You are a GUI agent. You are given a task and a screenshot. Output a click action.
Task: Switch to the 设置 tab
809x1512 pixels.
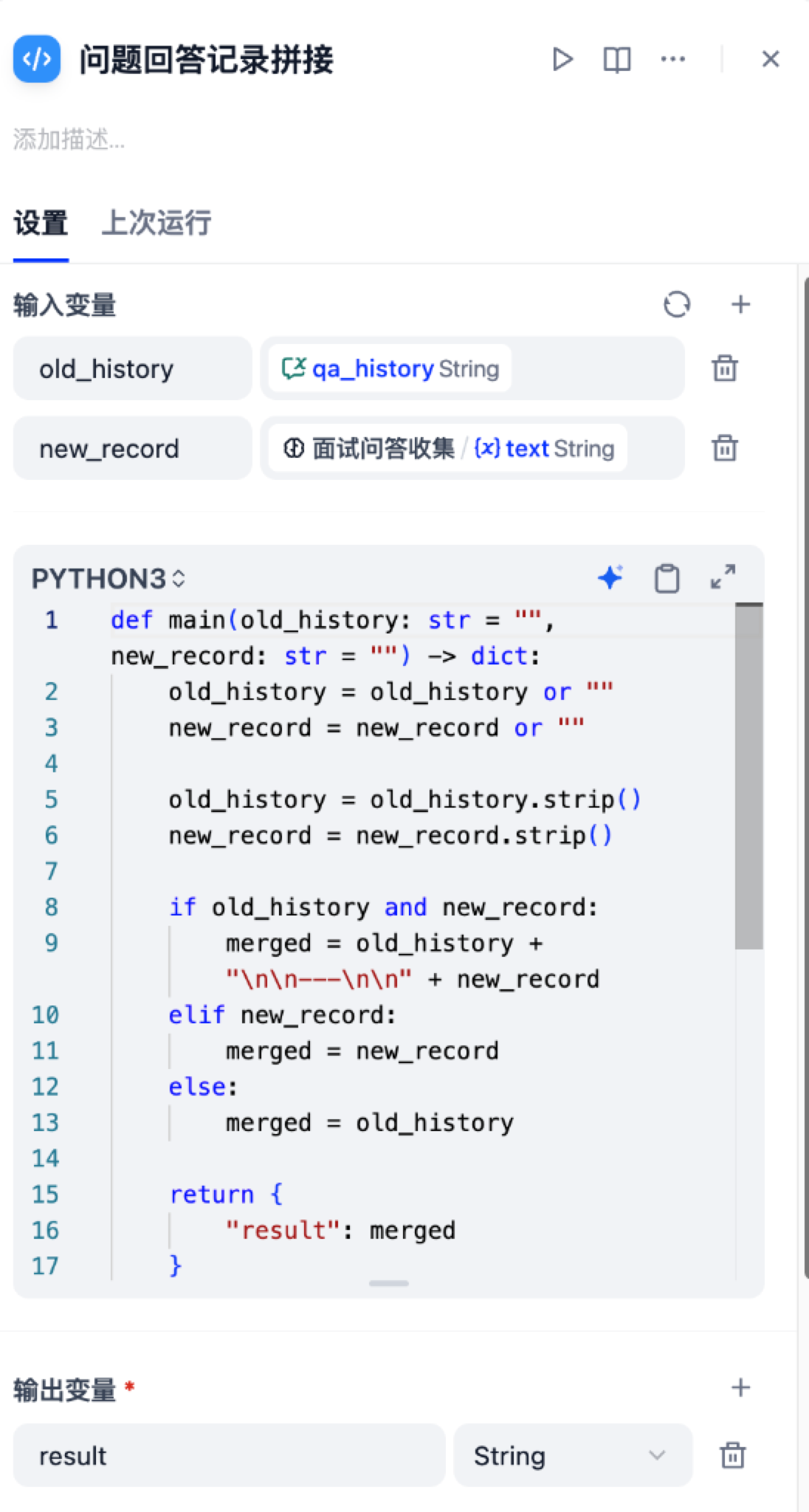tap(41, 223)
